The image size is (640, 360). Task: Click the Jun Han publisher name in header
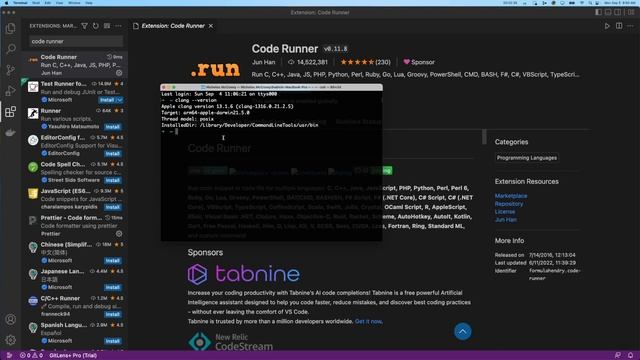pyautogui.click(x=263, y=62)
